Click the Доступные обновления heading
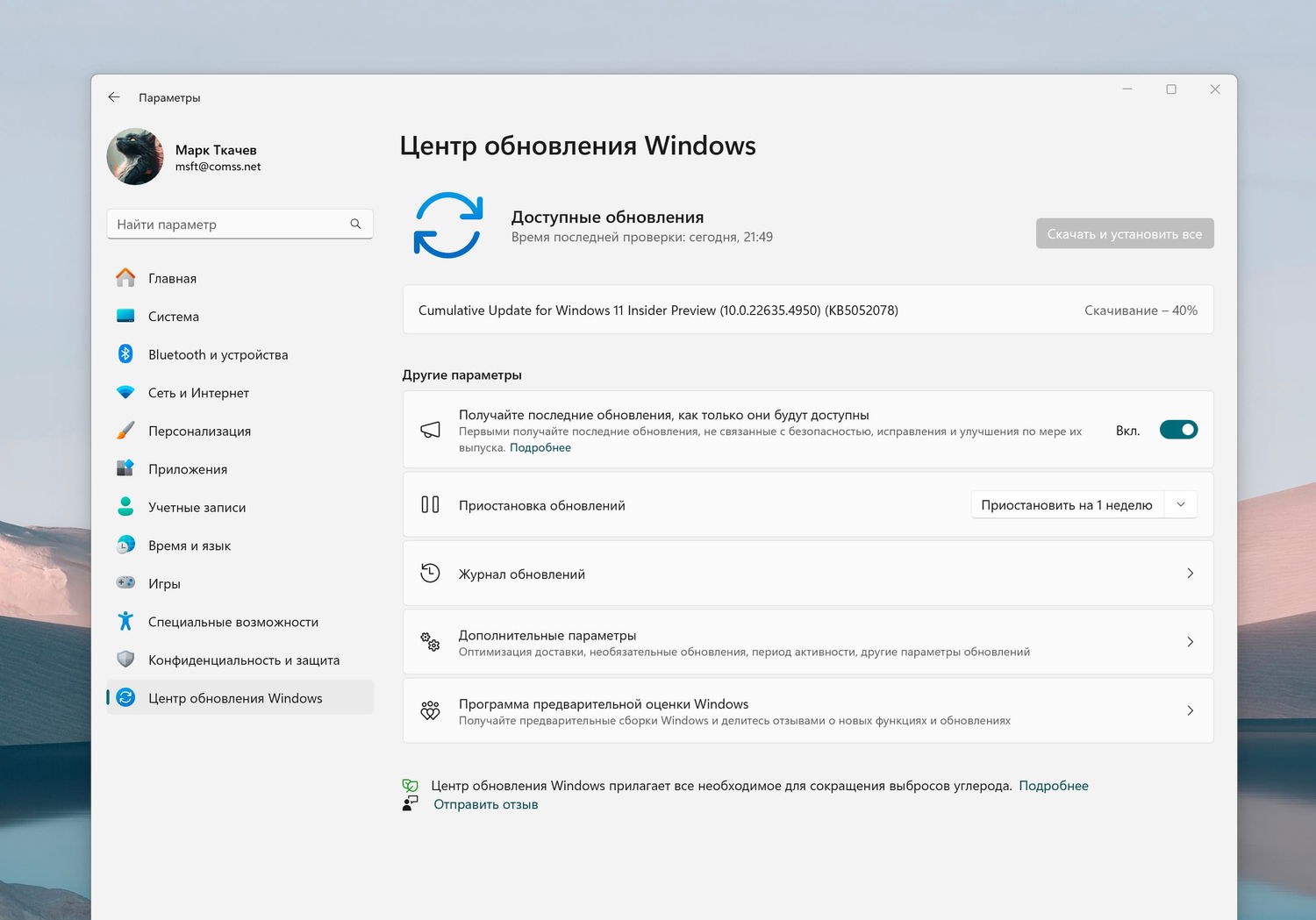Image resolution: width=1316 pixels, height=920 pixels. (x=607, y=217)
